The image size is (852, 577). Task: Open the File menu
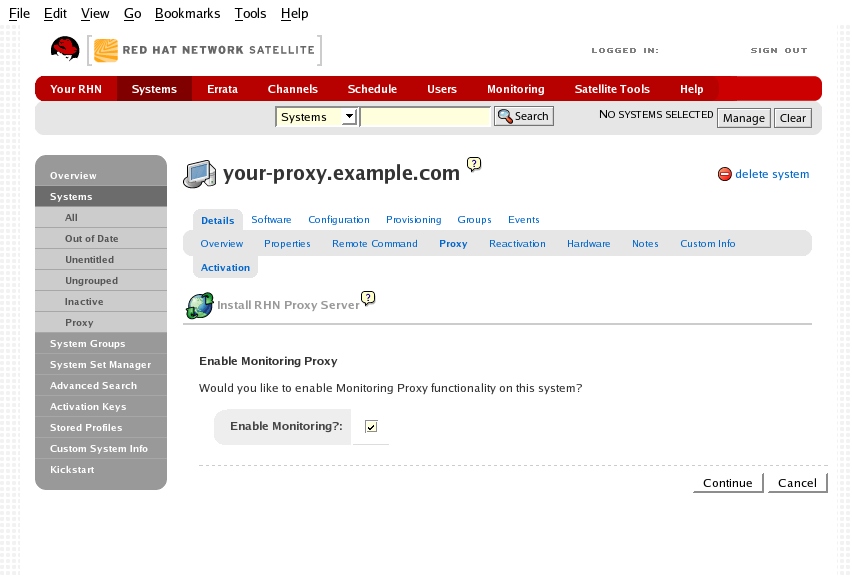(x=19, y=13)
